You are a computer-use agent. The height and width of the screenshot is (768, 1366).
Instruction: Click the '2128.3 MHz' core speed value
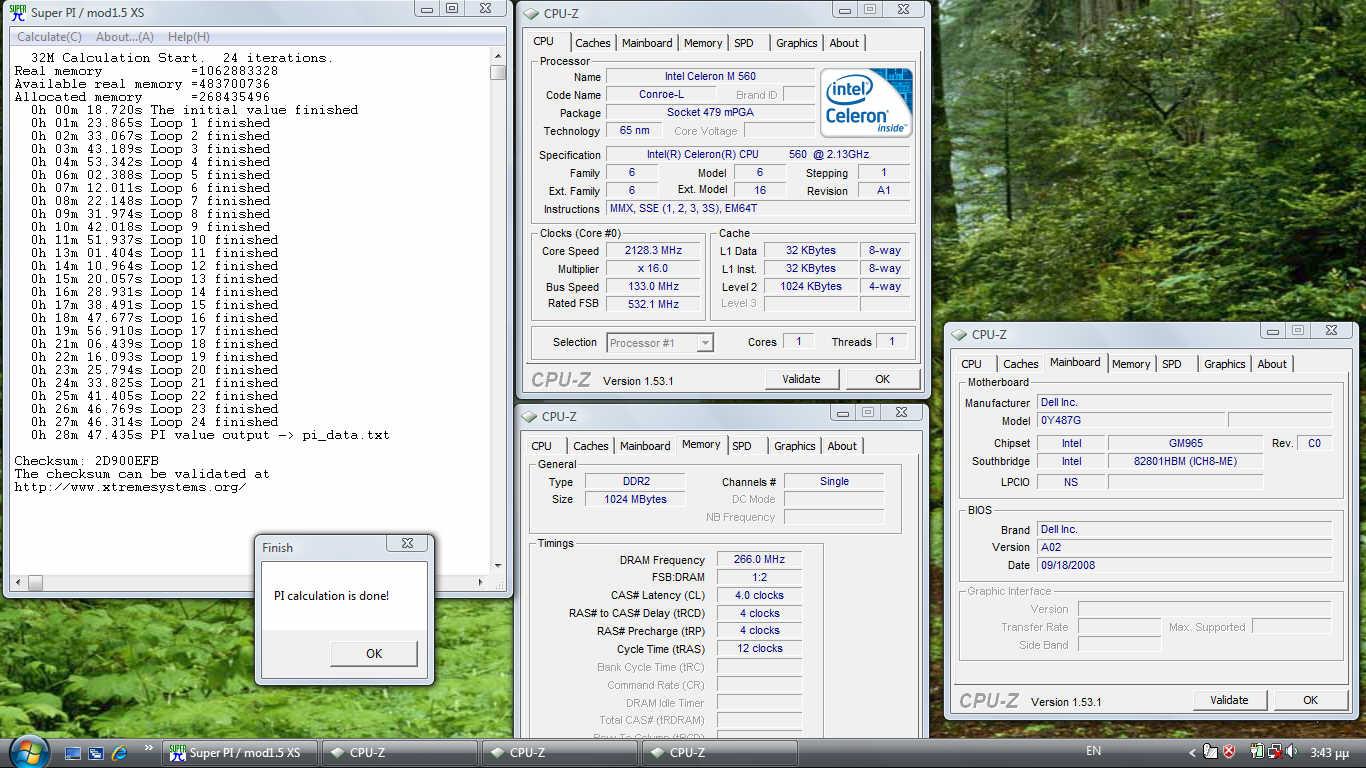(x=652, y=251)
